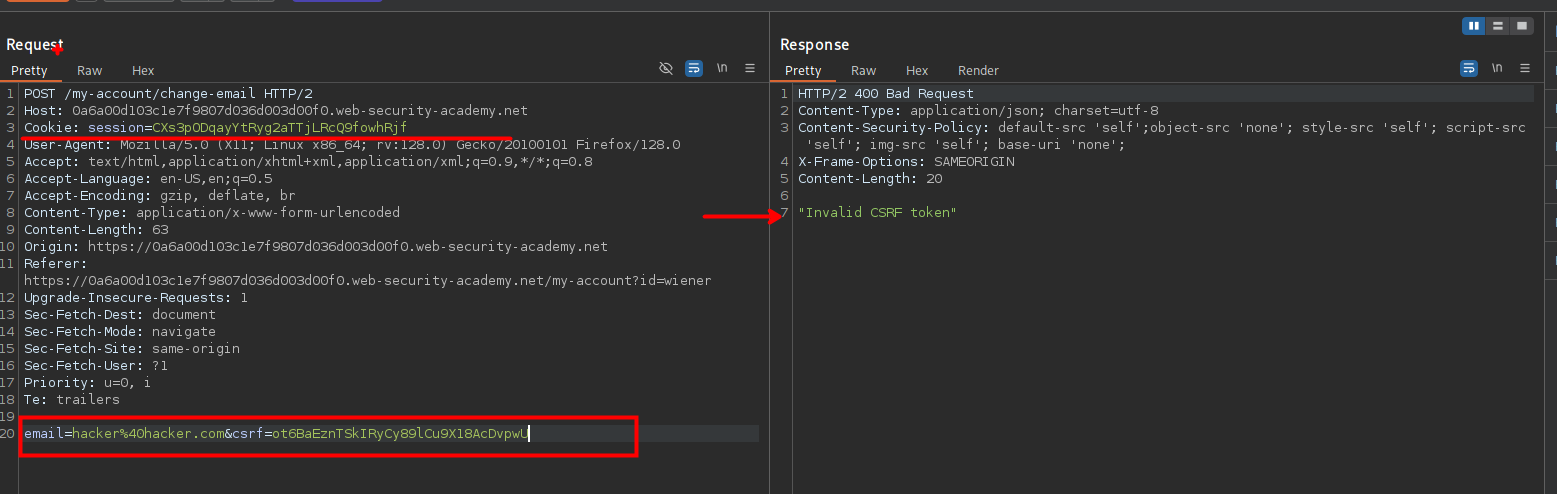The height and width of the screenshot is (494, 1557).
Task: Toggle word wrap icon in Response panel
Action: coord(1469,69)
